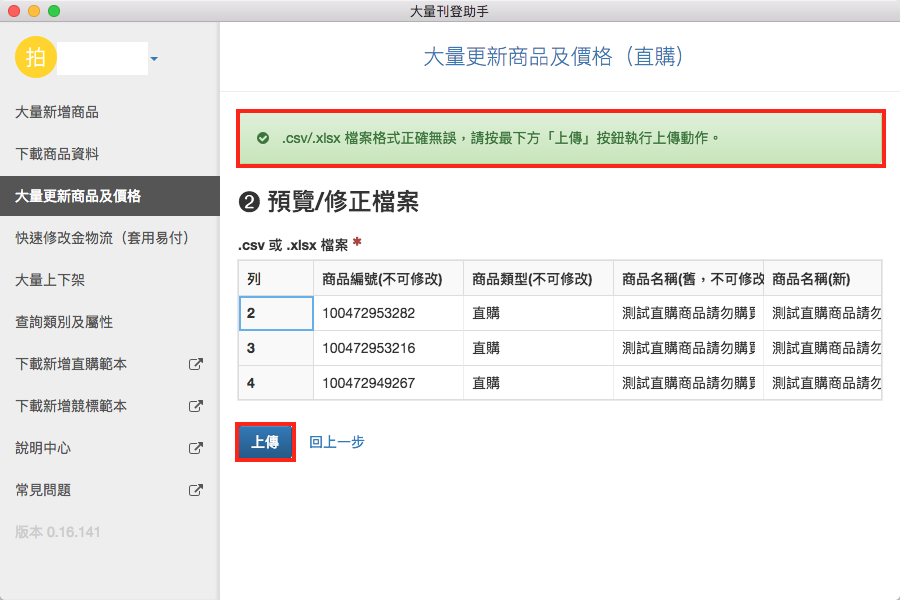Open 大量新增商品 in sidebar

point(57,112)
